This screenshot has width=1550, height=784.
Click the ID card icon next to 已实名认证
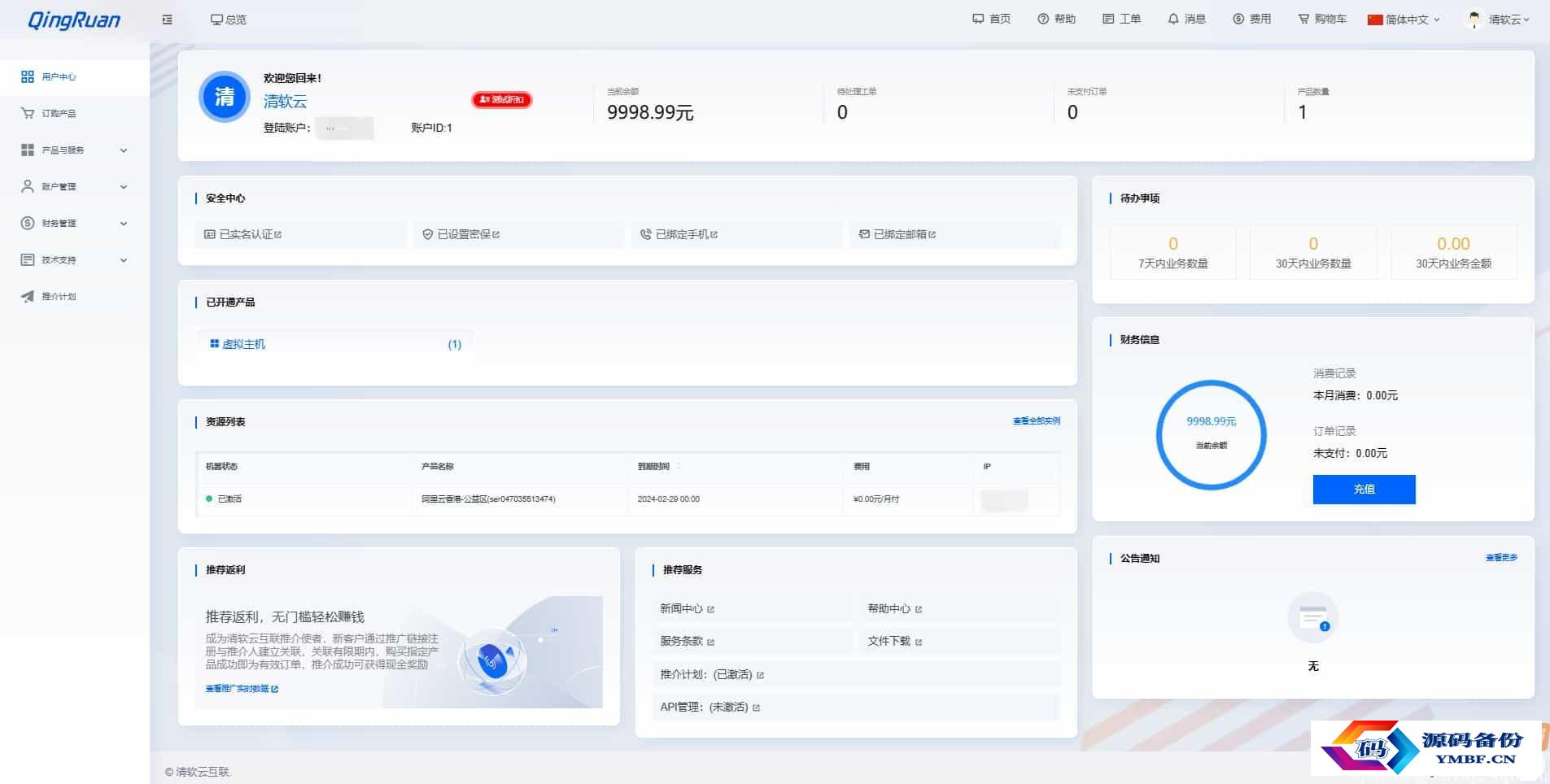(209, 234)
